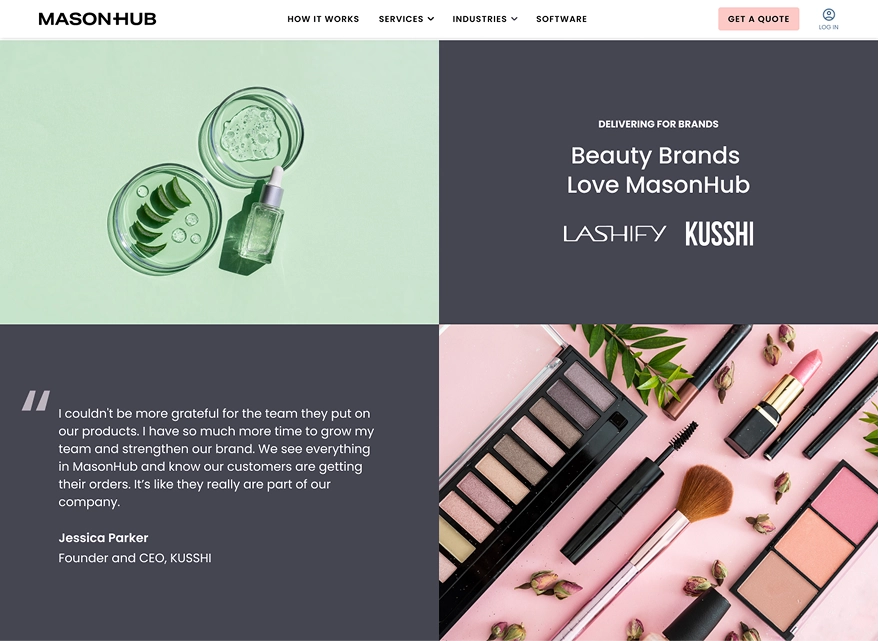Click the Log In text link

point(829,27)
